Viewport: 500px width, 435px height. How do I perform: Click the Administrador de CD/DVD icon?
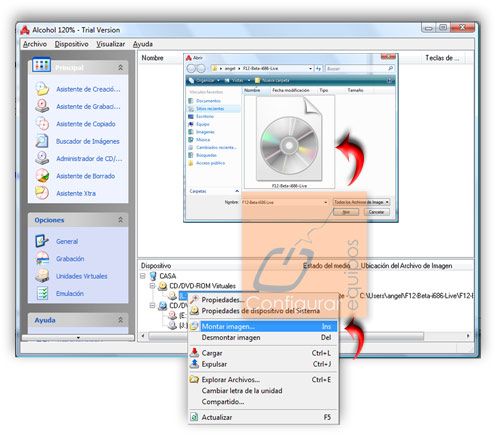click(42, 158)
